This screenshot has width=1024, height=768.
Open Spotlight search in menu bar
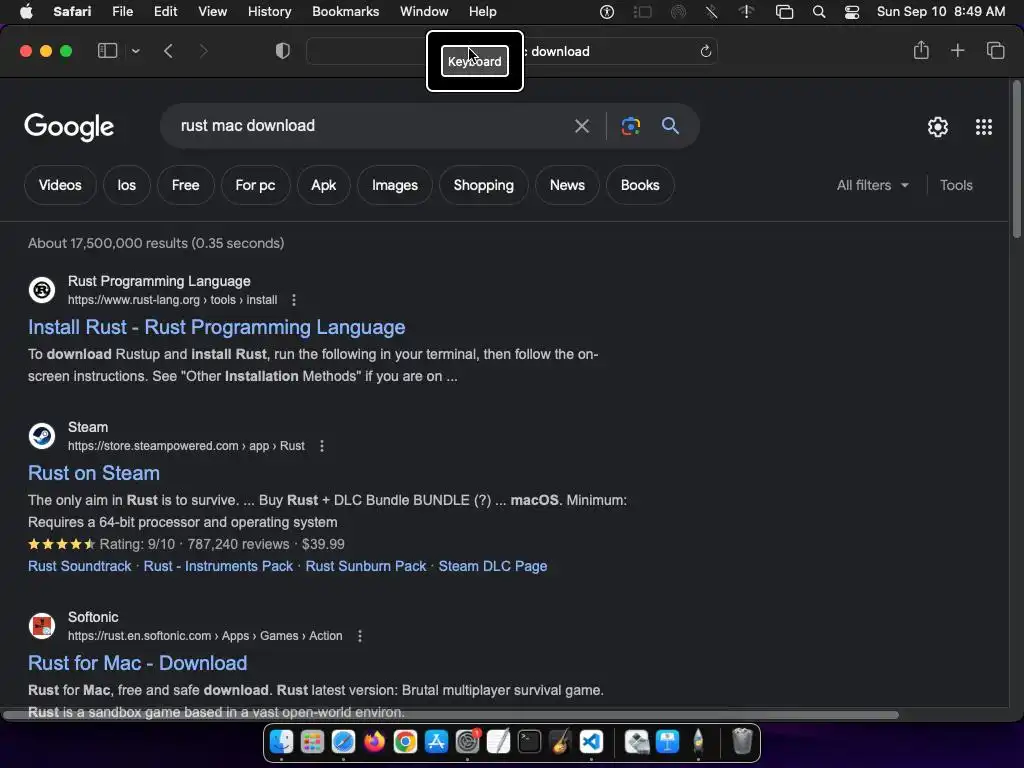coord(818,12)
